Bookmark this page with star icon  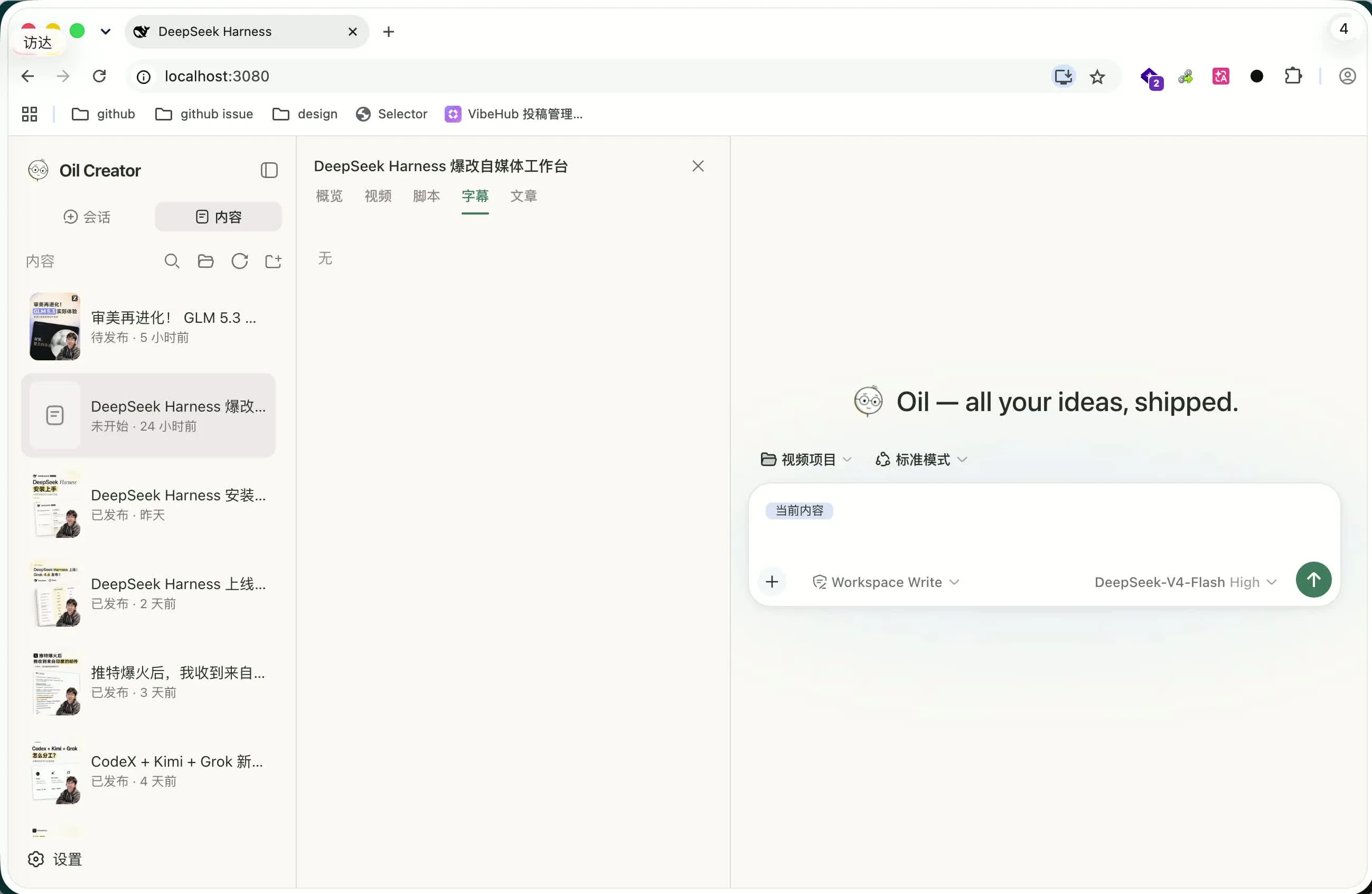coord(1097,76)
